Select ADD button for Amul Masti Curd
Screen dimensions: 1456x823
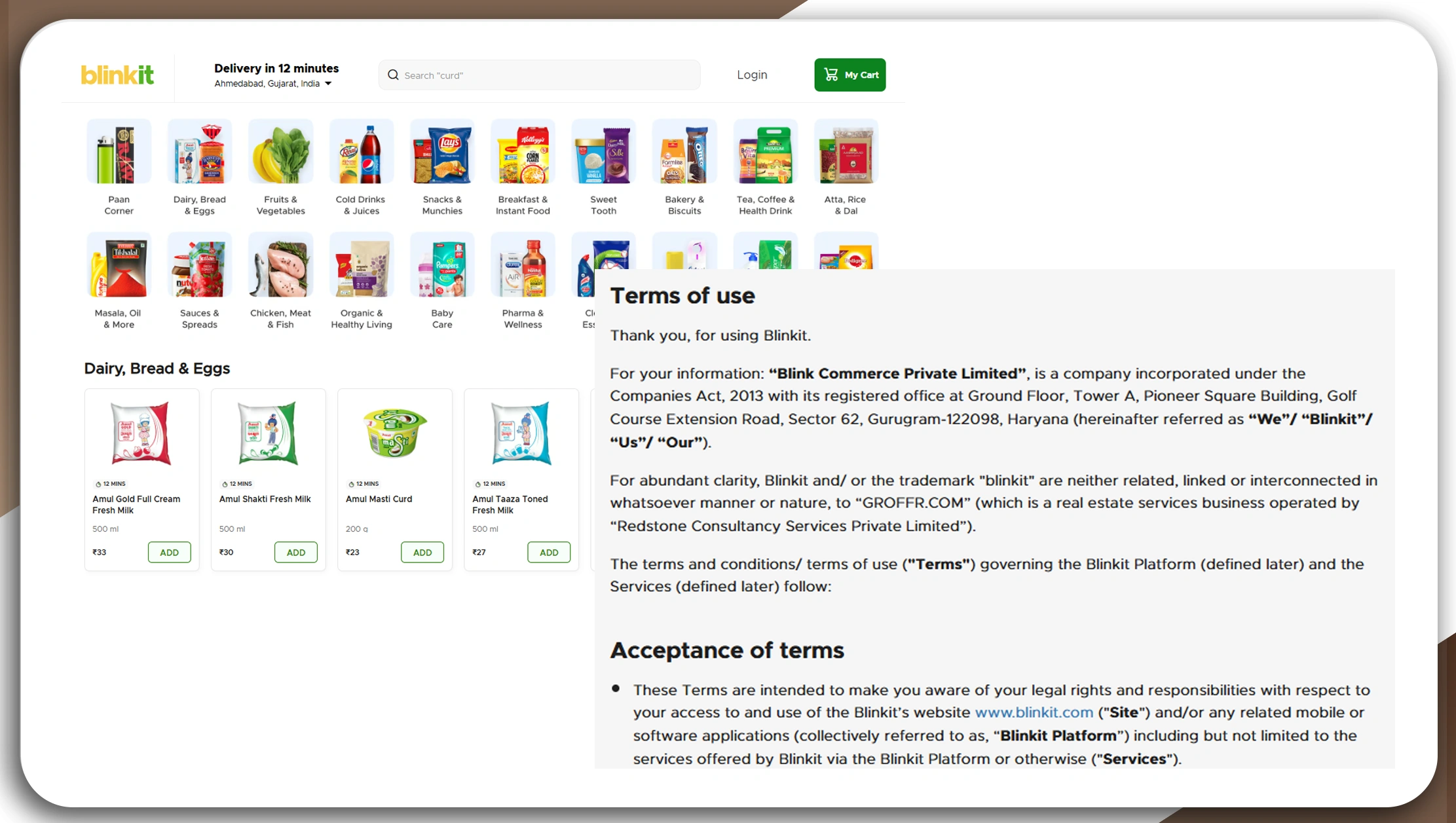tap(422, 552)
